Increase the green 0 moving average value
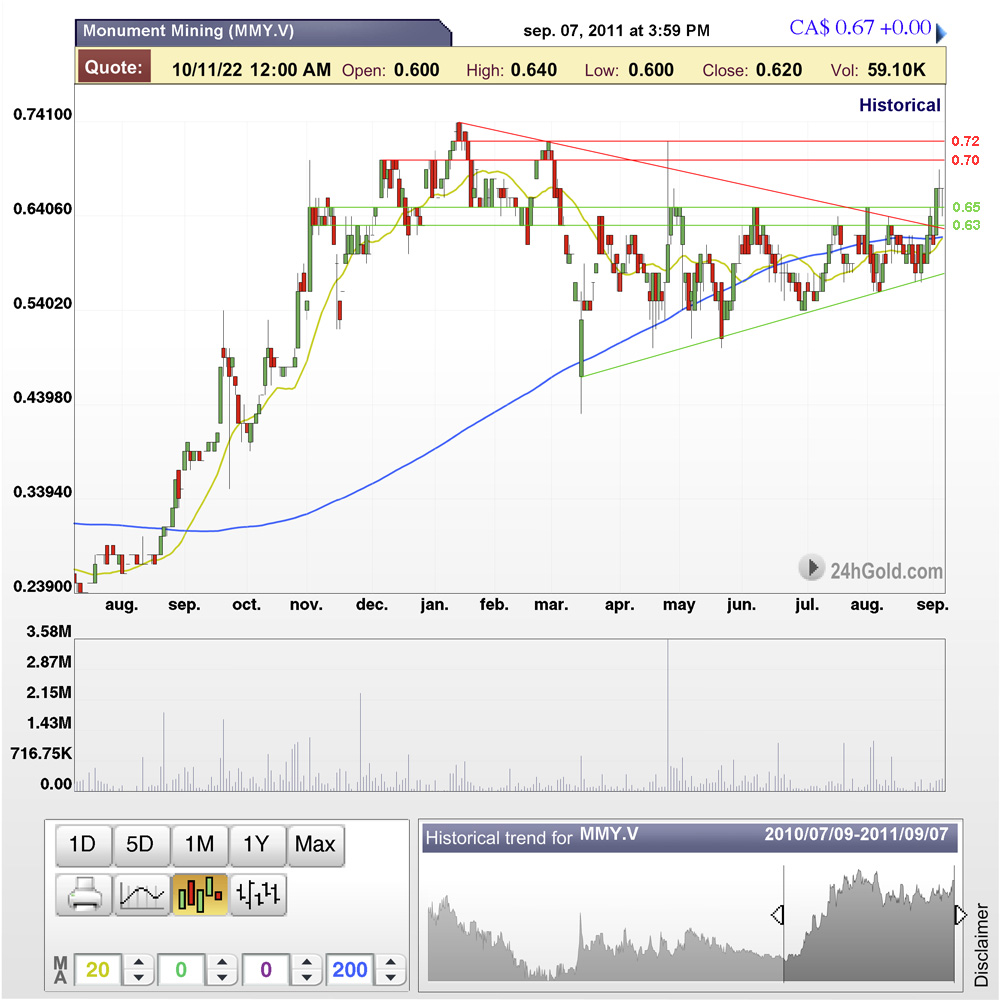Screen dimensions: 1000x1000 [x=222, y=962]
